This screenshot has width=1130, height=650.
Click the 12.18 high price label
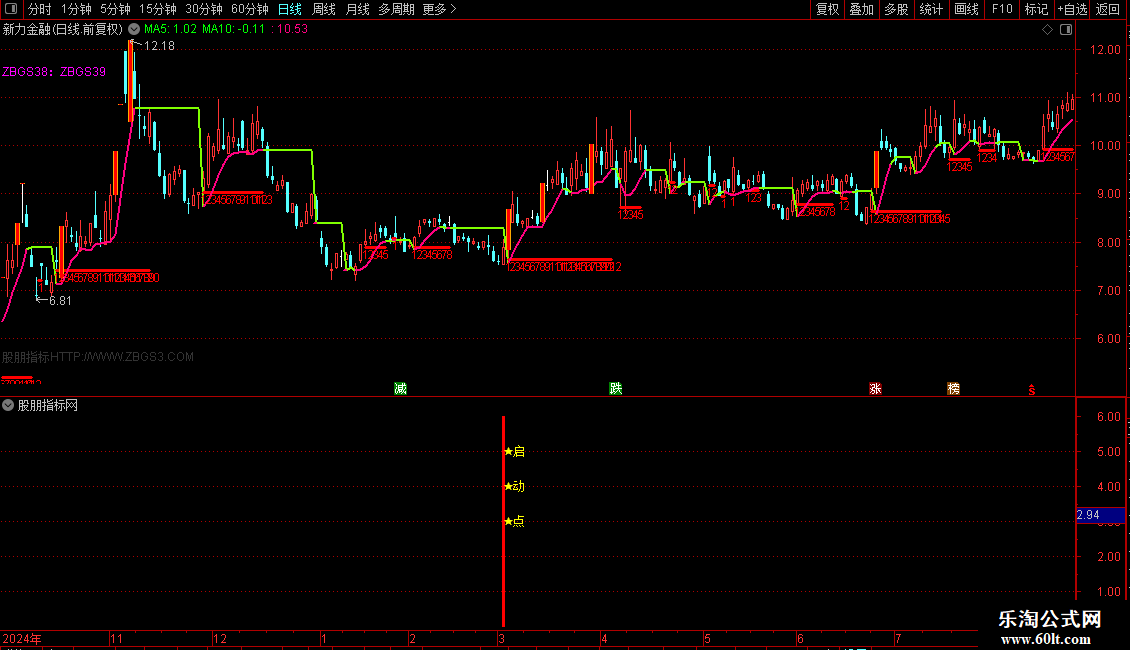point(159,45)
